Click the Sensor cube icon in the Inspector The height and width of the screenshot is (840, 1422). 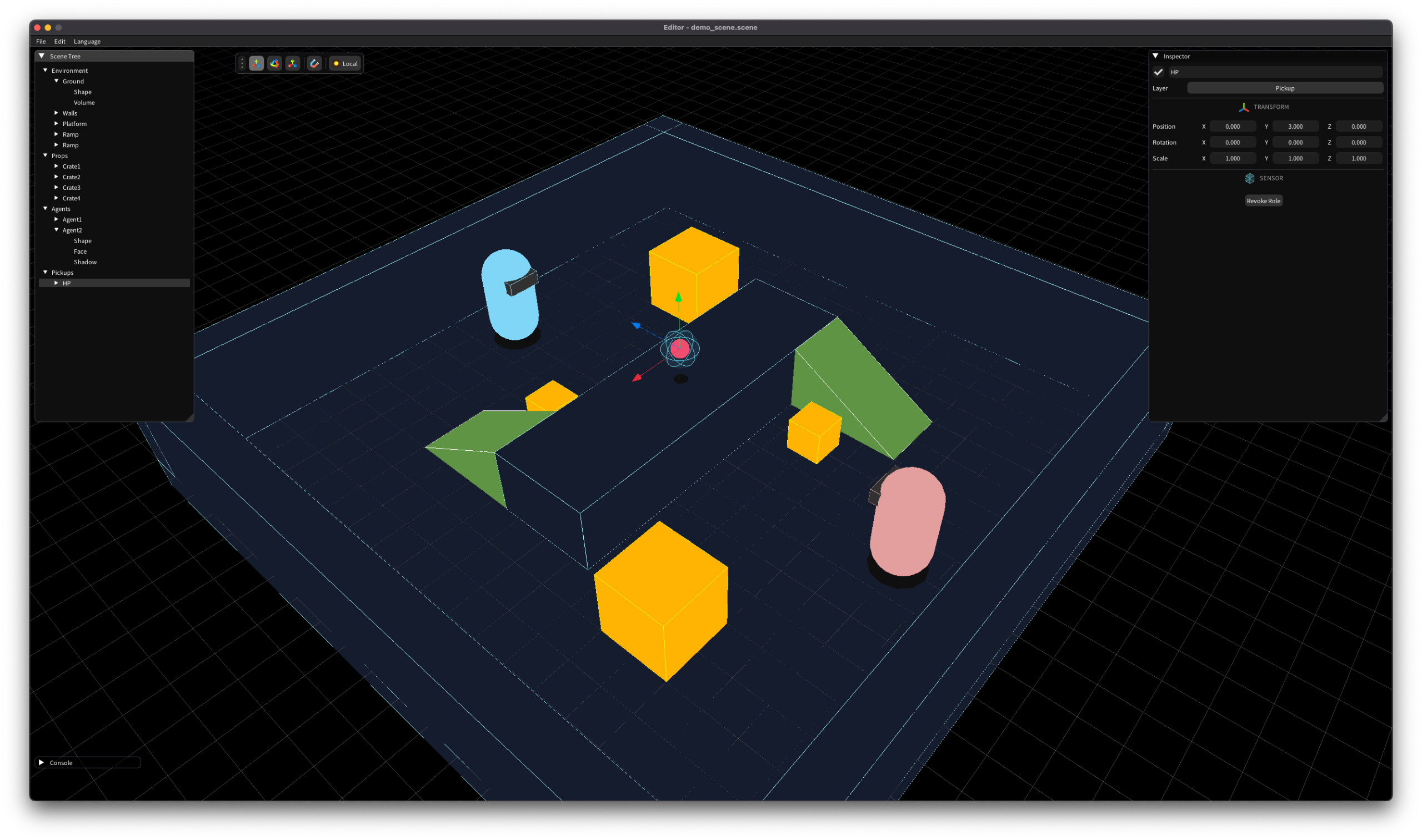tap(1249, 178)
